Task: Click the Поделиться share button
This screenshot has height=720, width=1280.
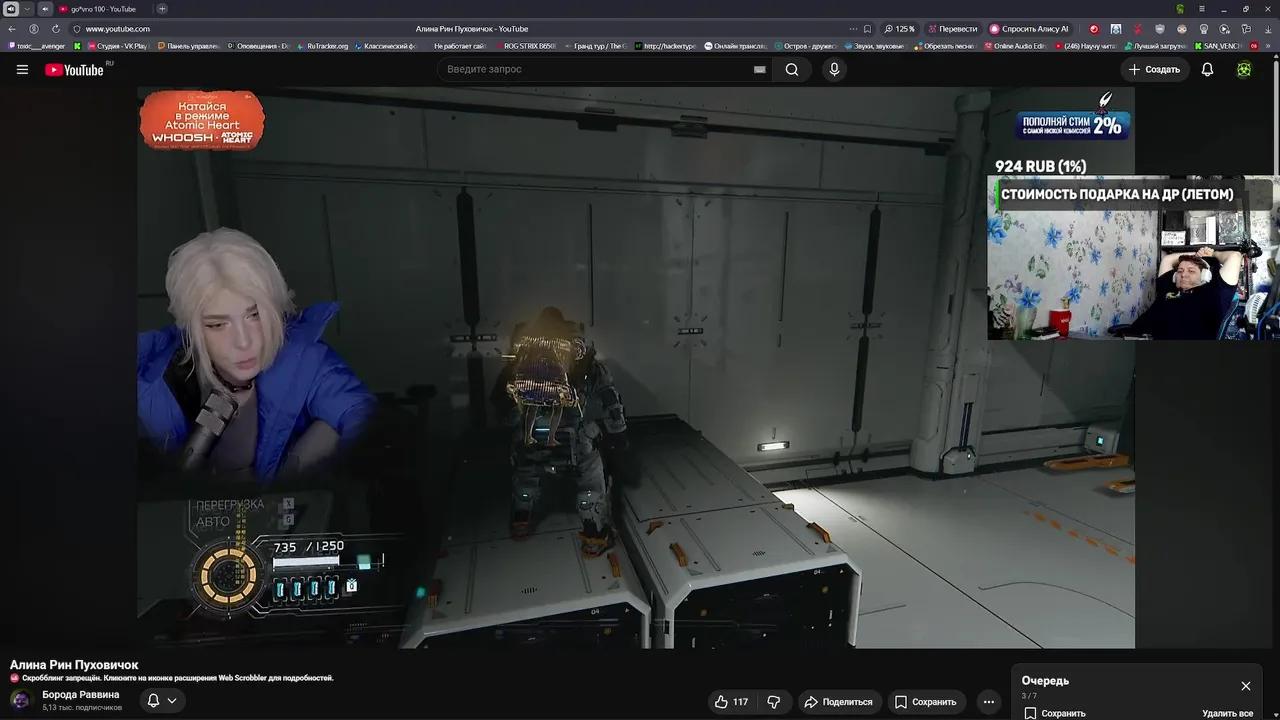Action: (x=838, y=702)
